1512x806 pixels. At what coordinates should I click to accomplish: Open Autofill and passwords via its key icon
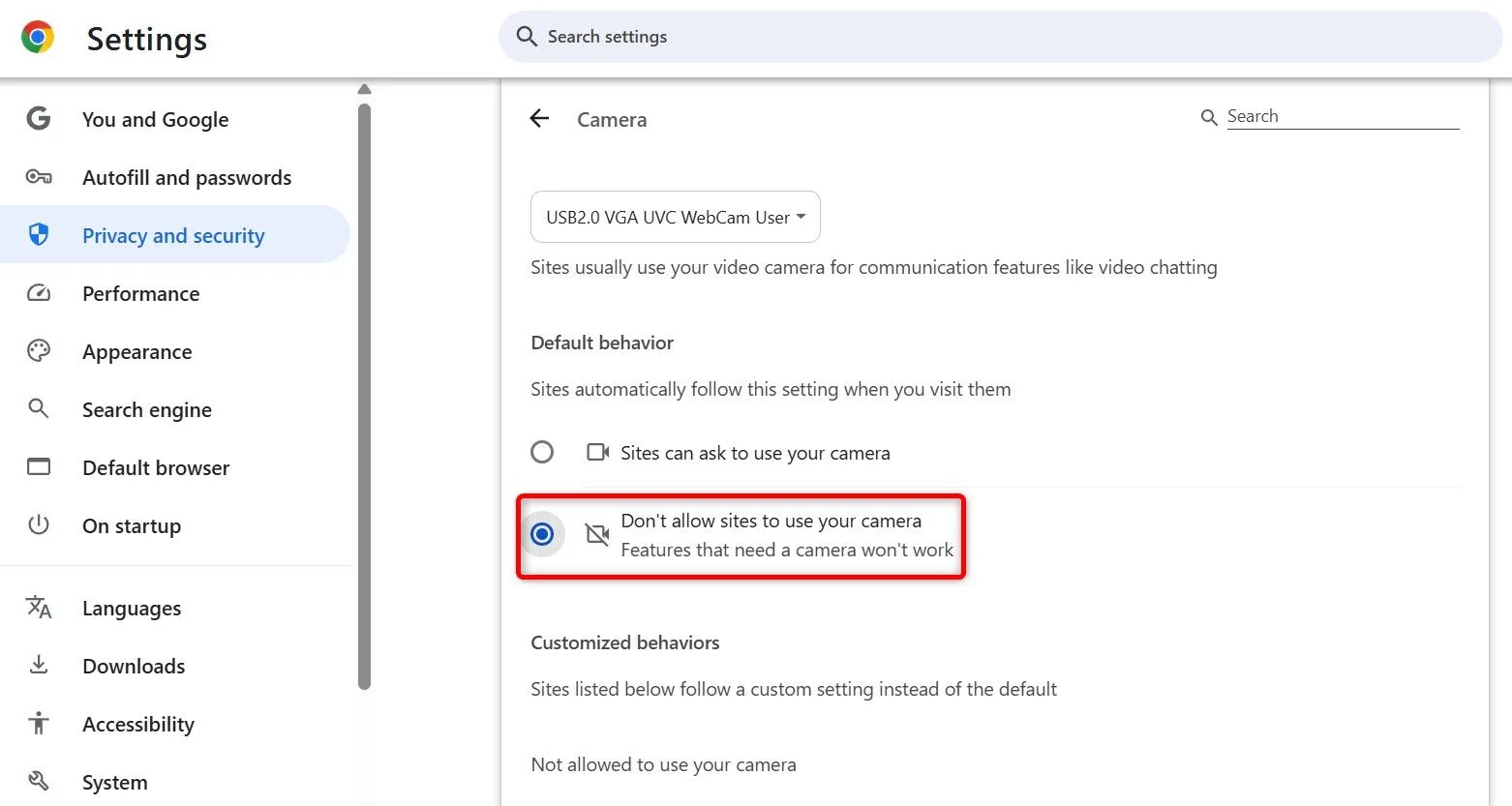point(39,176)
